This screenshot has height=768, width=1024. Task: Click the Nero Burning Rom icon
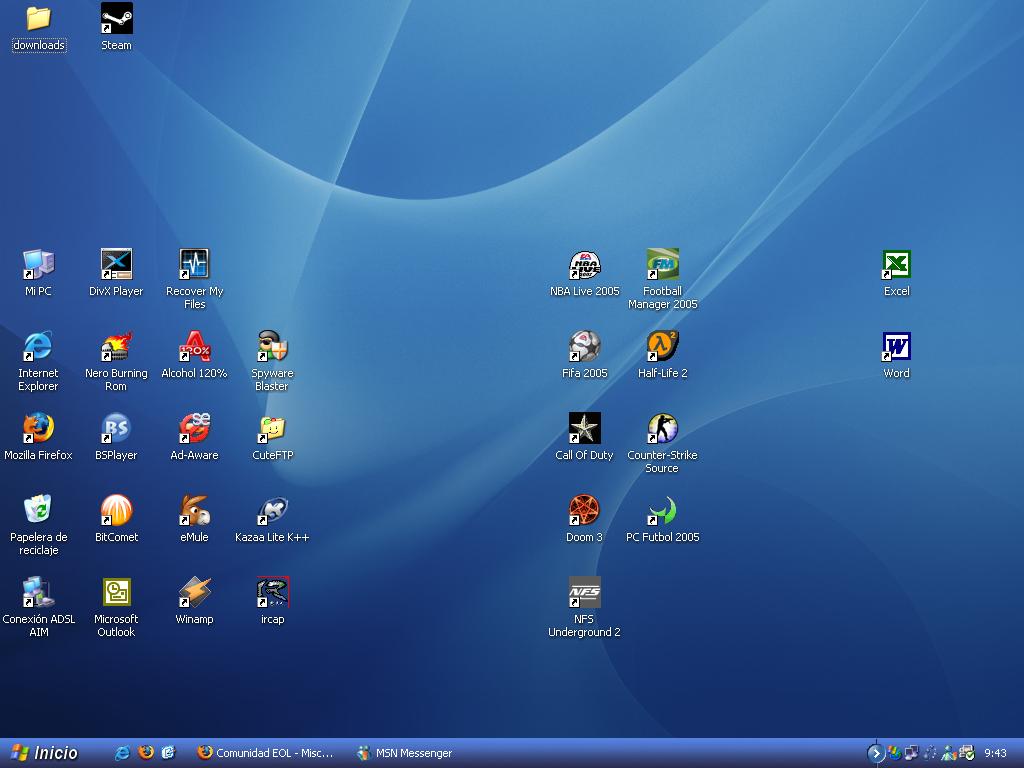tap(116, 347)
